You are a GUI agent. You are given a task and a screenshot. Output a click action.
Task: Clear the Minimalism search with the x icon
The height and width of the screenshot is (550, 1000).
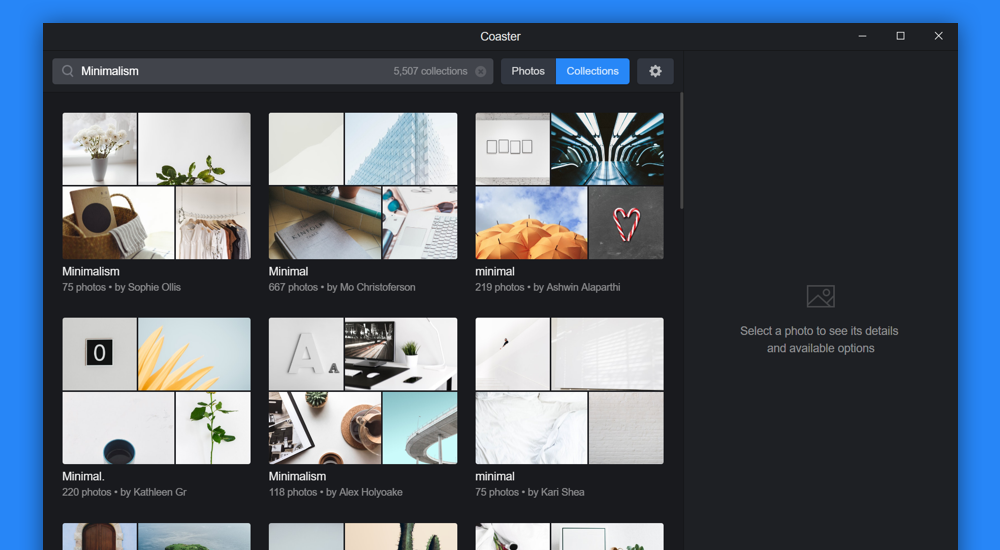(481, 71)
